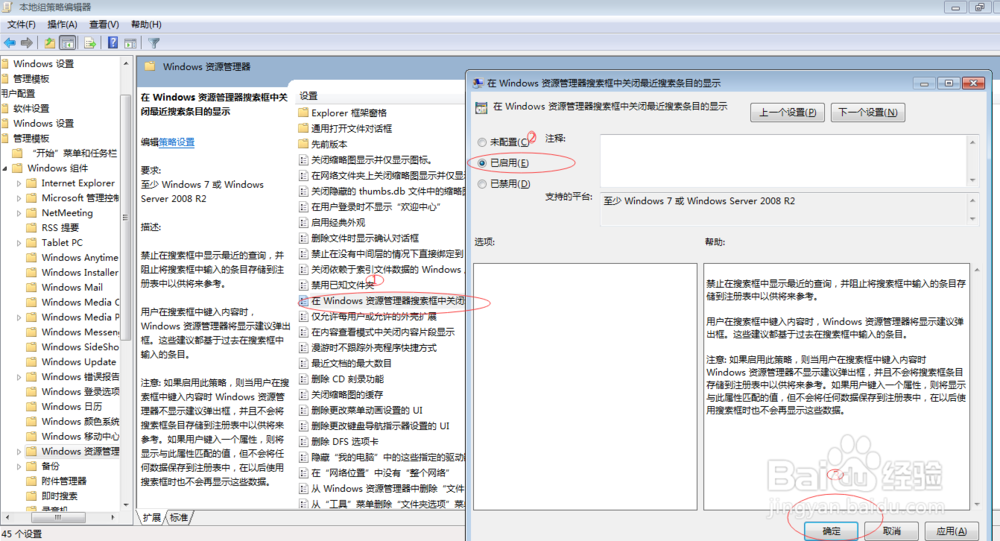Click the policy icon beside 漫游时不跟踪外壳程序快捷方式

pyautogui.click(x=304, y=347)
